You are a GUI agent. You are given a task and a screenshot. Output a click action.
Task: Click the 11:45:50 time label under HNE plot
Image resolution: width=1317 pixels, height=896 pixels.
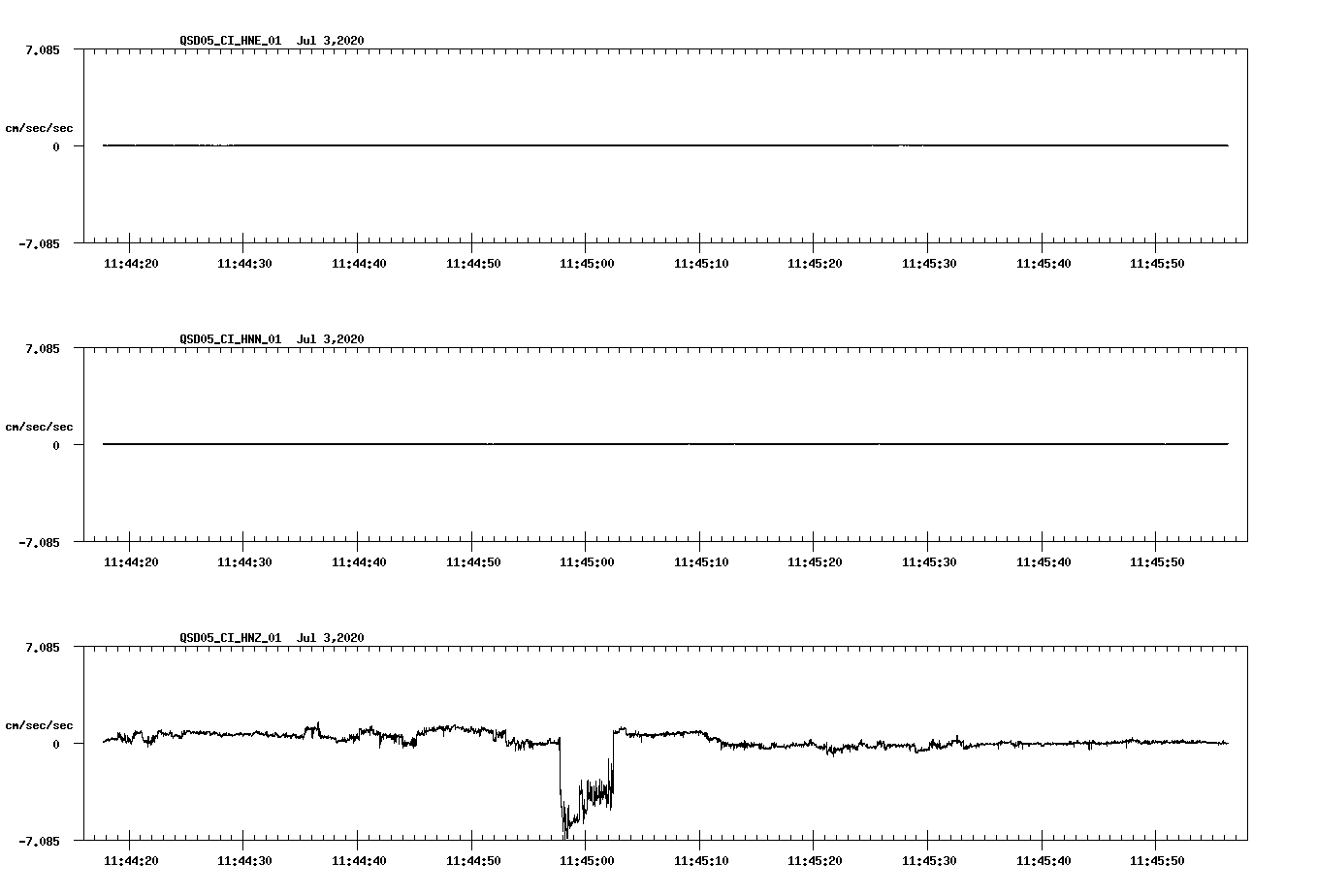(x=1157, y=264)
